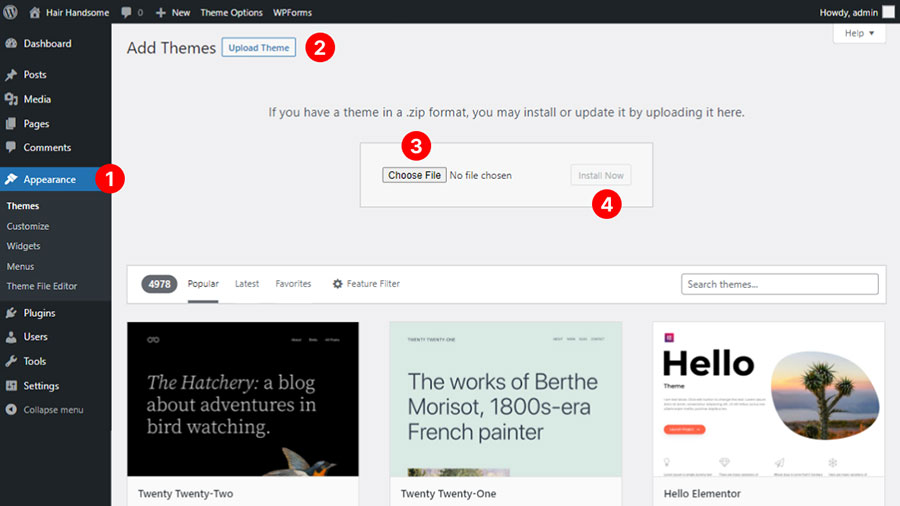Open the comments bubble icon in admin bar

tap(125, 12)
